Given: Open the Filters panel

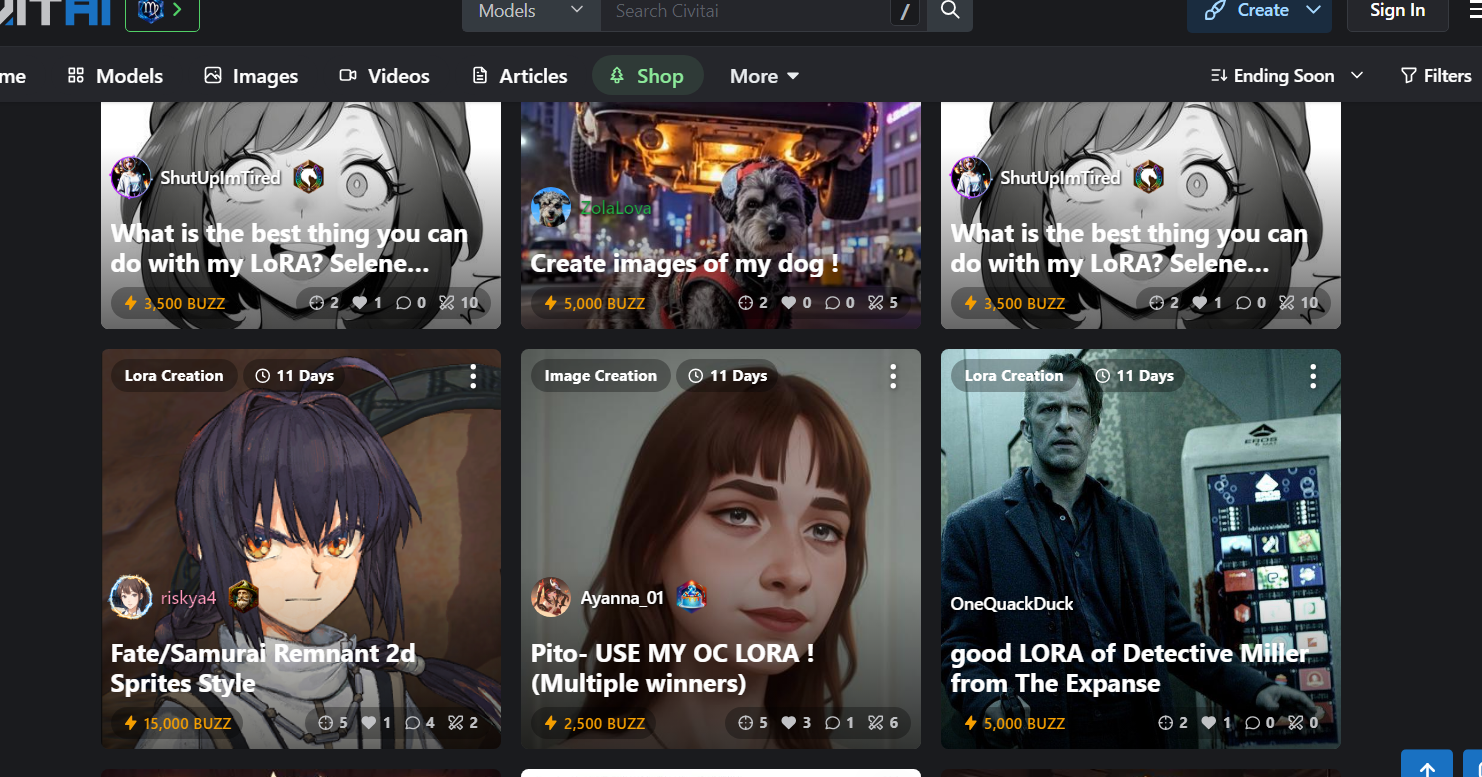Looking at the screenshot, I should click(1436, 76).
